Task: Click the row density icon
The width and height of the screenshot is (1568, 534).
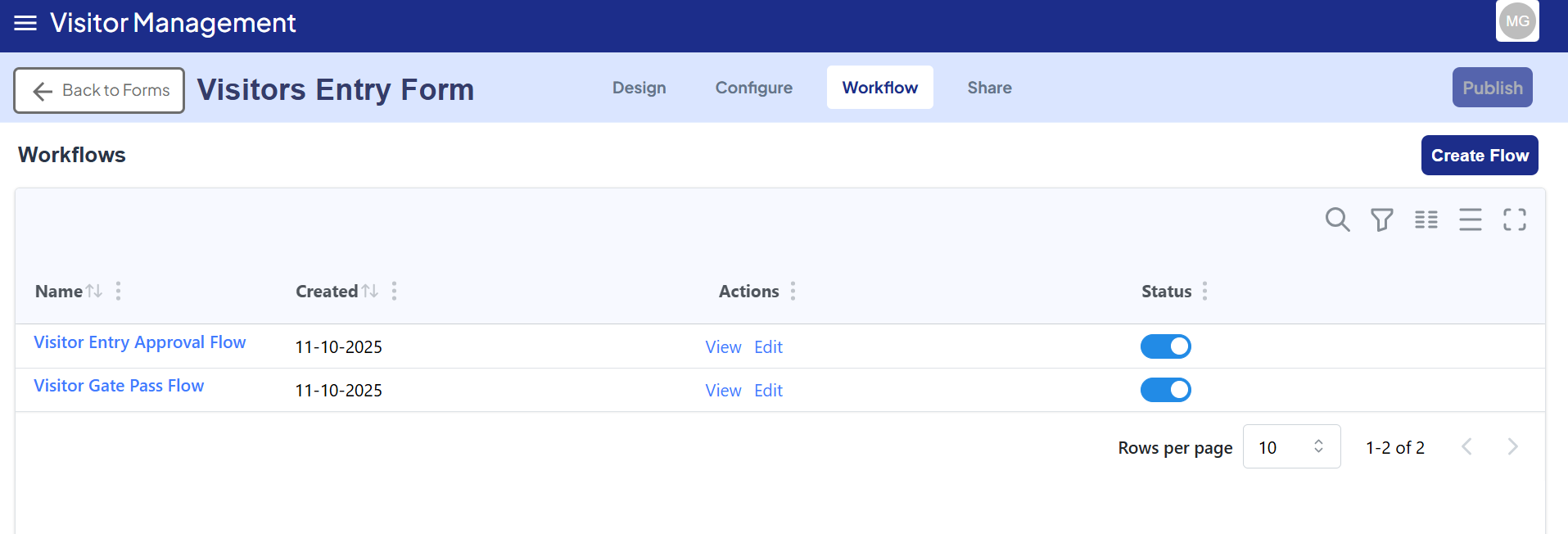Action: [1470, 219]
